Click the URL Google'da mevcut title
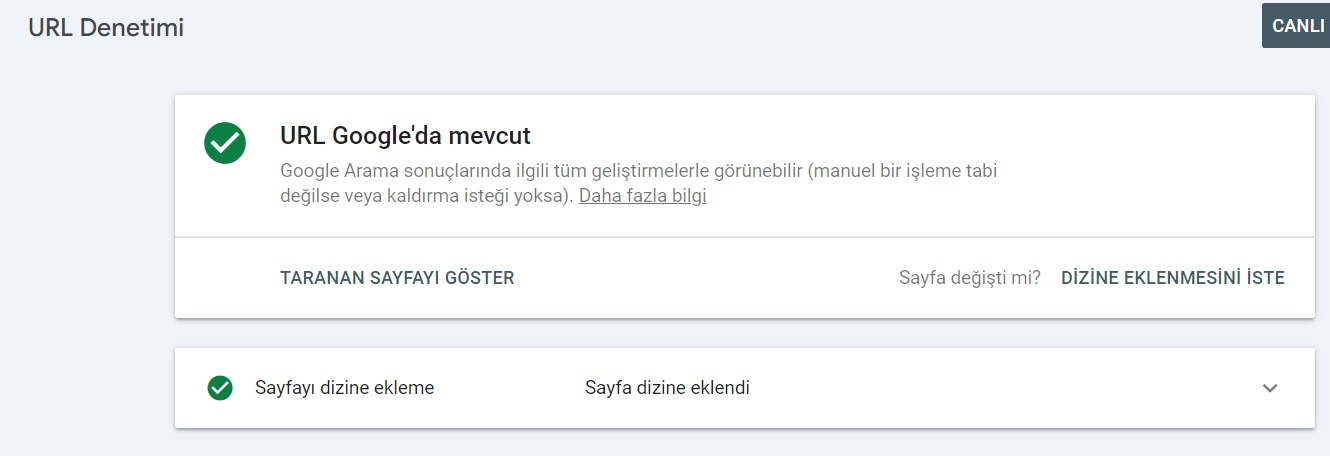1330x456 pixels. (405, 135)
